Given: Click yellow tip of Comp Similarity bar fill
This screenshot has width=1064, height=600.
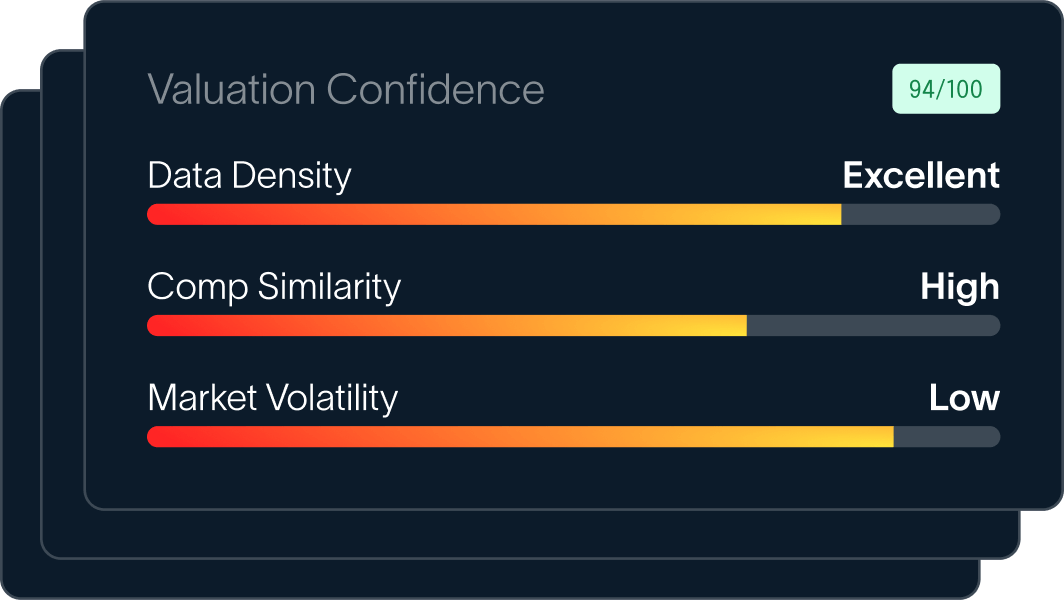Looking at the screenshot, I should [735, 325].
